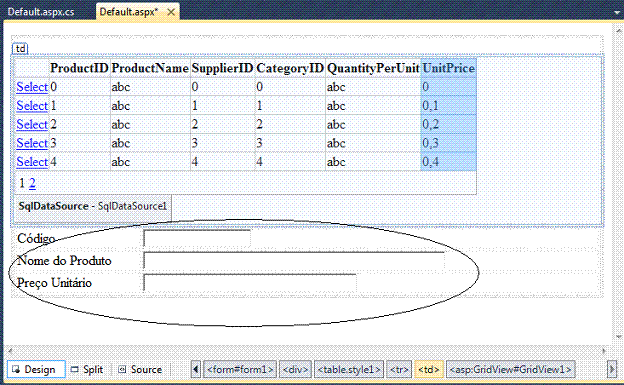Screen dimensions: 624x385
Task: Switch to Split view
Action: 87,369
